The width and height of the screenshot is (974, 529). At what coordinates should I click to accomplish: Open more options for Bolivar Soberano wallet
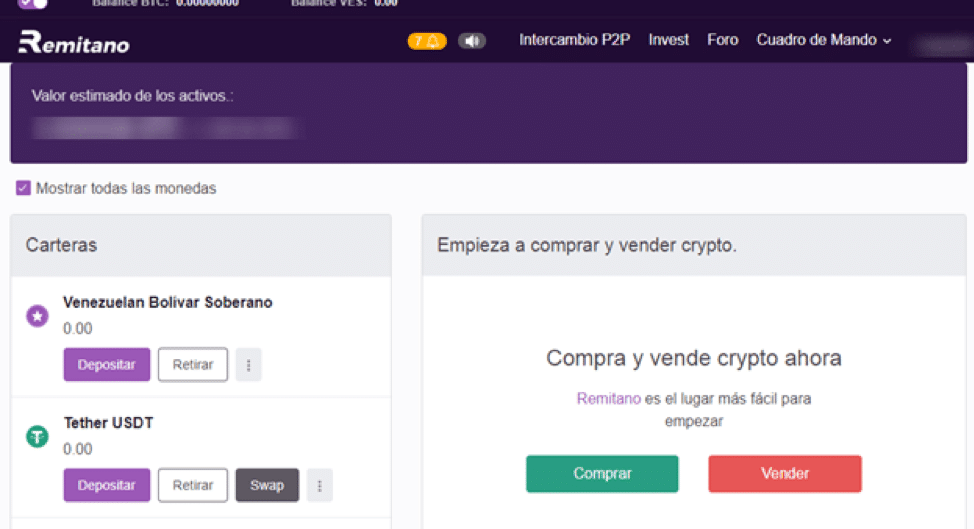coord(248,364)
